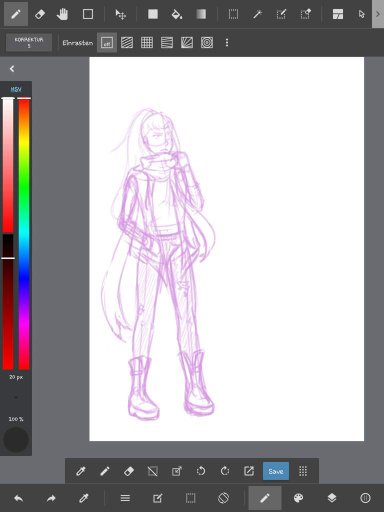Enable the grid snap guide

147,43
